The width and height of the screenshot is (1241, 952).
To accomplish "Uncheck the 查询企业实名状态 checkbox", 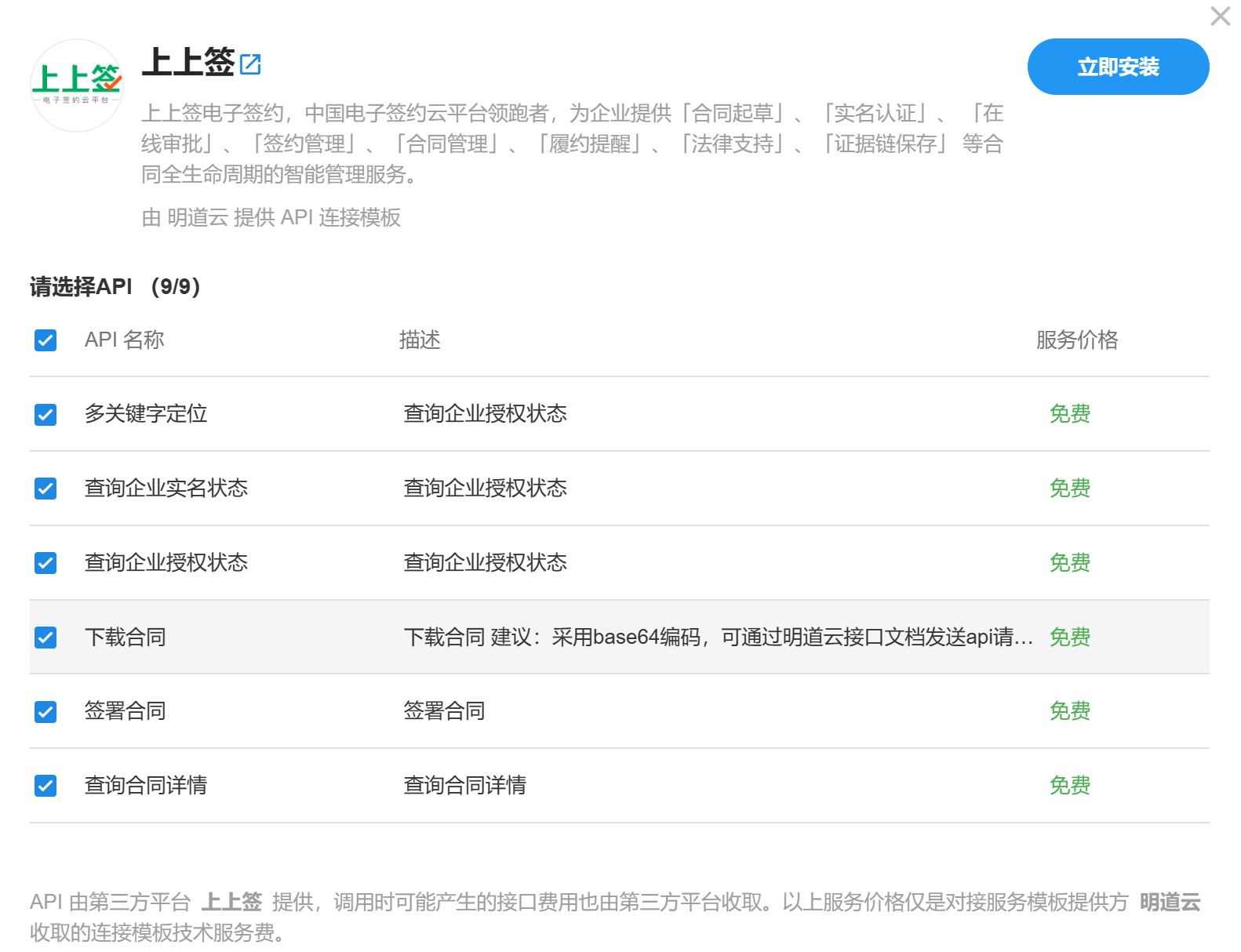I will [45, 489].
